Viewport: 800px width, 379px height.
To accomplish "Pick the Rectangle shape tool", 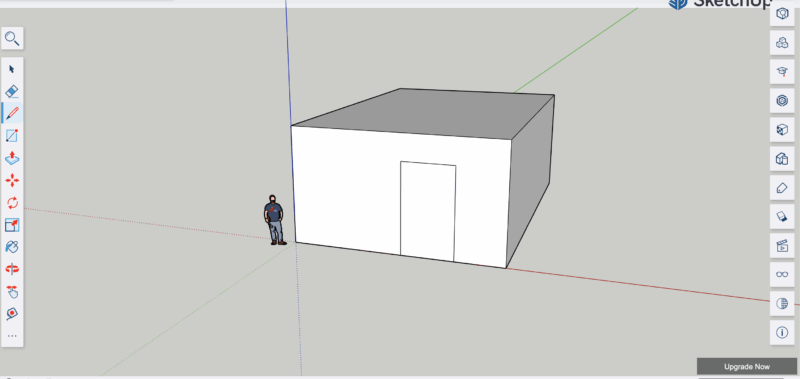I will coord(12,136).
